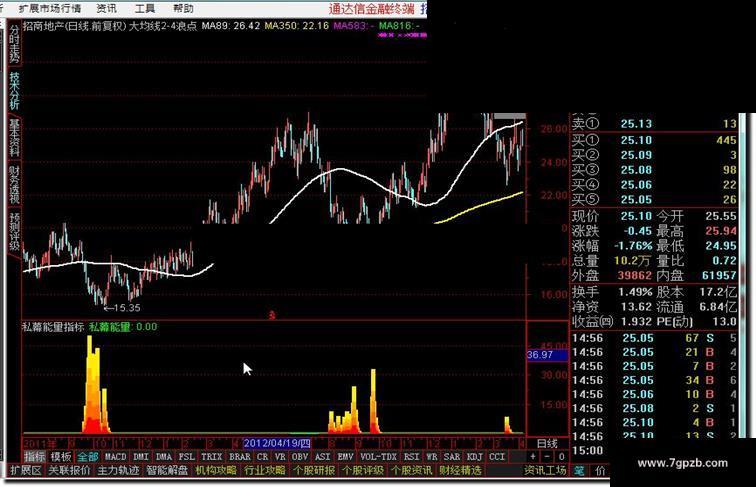The width and height of the screenshot is (756, 487).
Task: Open the 帮助 menu
Action: point(183,9)
